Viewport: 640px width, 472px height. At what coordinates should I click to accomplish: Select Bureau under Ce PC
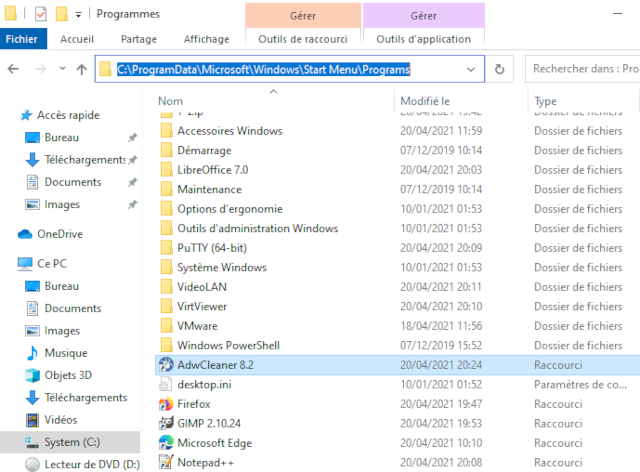click(62, 286)
